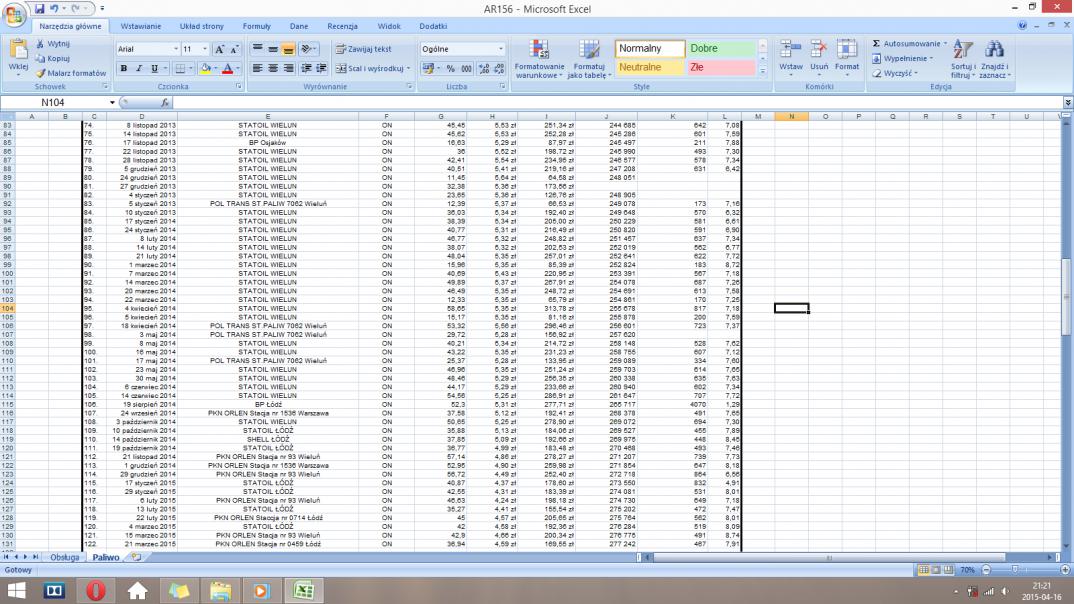This screenshot has width=1074, height=604.
Task: Toggle Zawijaj tekst wrap text
Action: (x=363, y=49)
